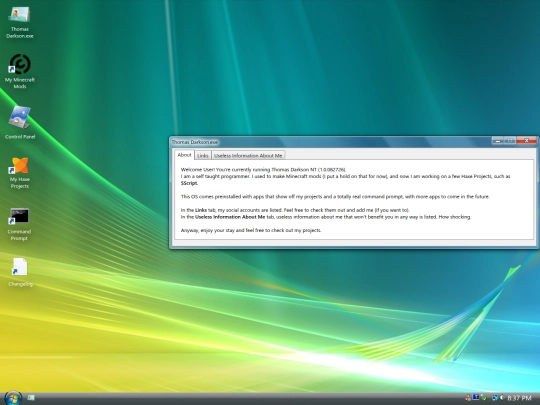Click the 'Welcome User!' line
This screenshot has width=540, height=405.
click(263, 169)
